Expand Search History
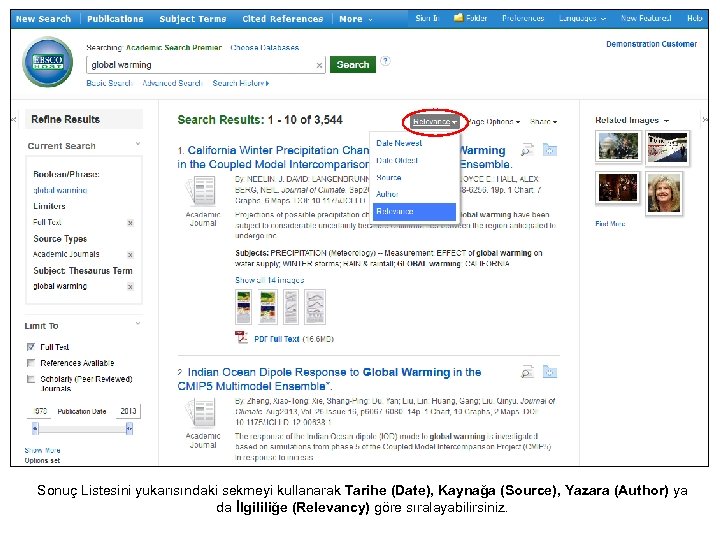The height and width of the screenshot is (540, 720). (x=240, y=83)
